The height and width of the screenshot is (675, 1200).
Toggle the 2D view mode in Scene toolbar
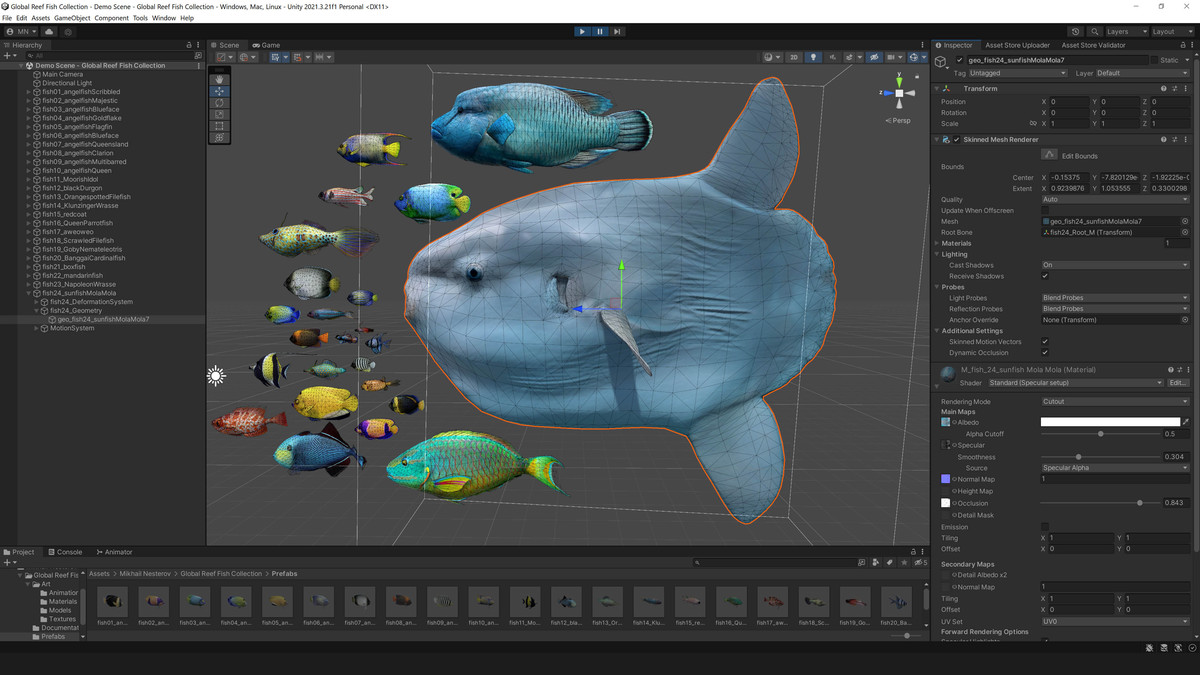793,57
